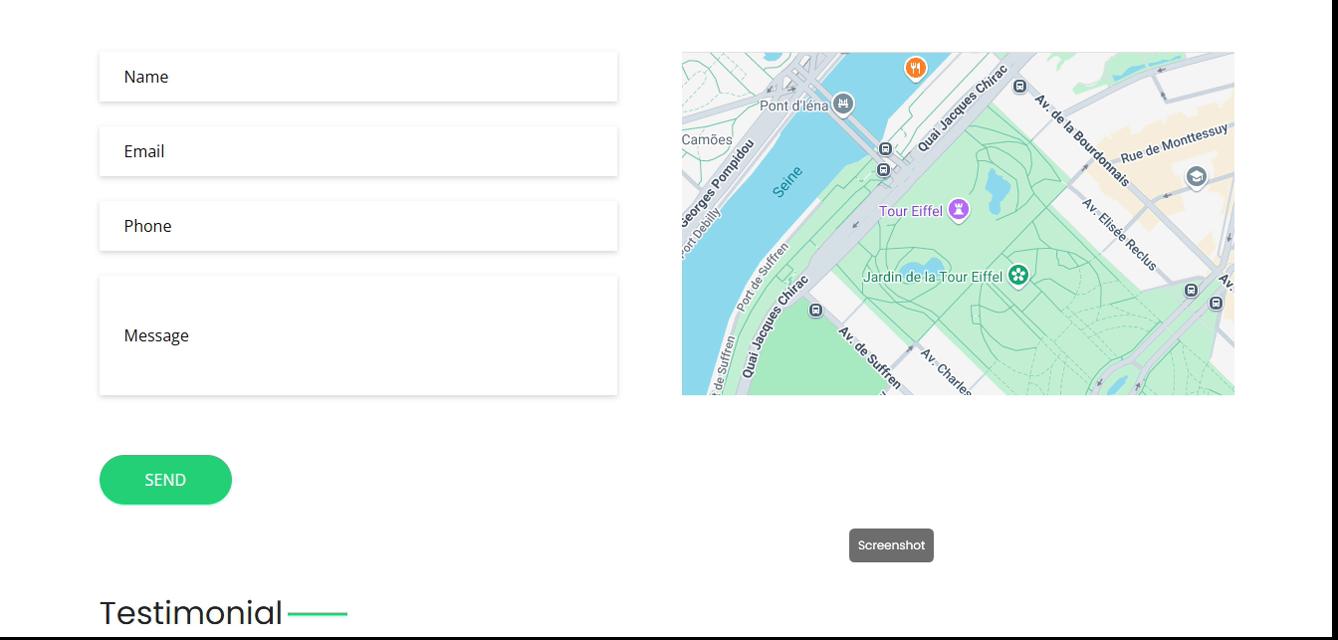Select the Phone input box

coord(358,226)
